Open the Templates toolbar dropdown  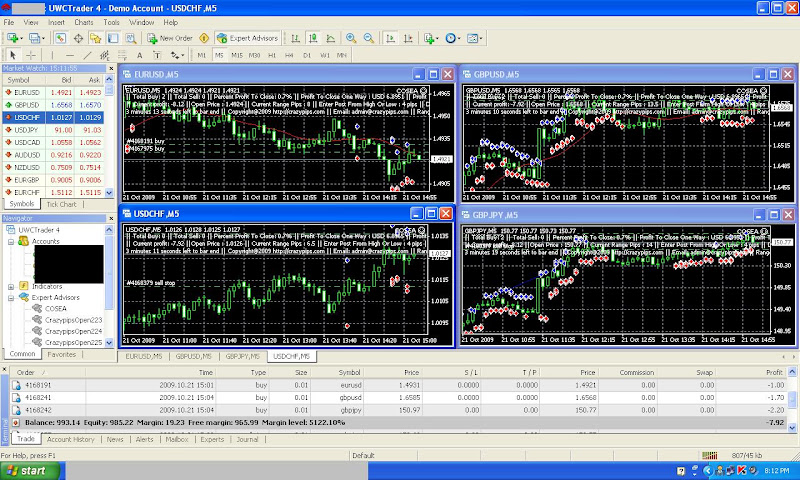[x=474, y=38]
